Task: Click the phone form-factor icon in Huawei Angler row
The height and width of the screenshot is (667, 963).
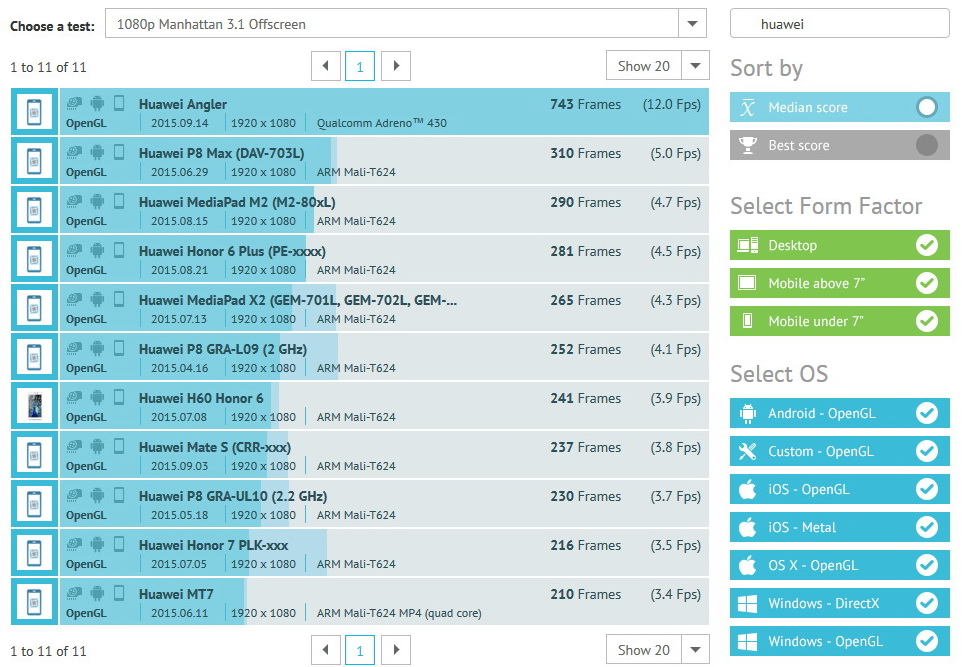Action: click(x=119, y=103)
